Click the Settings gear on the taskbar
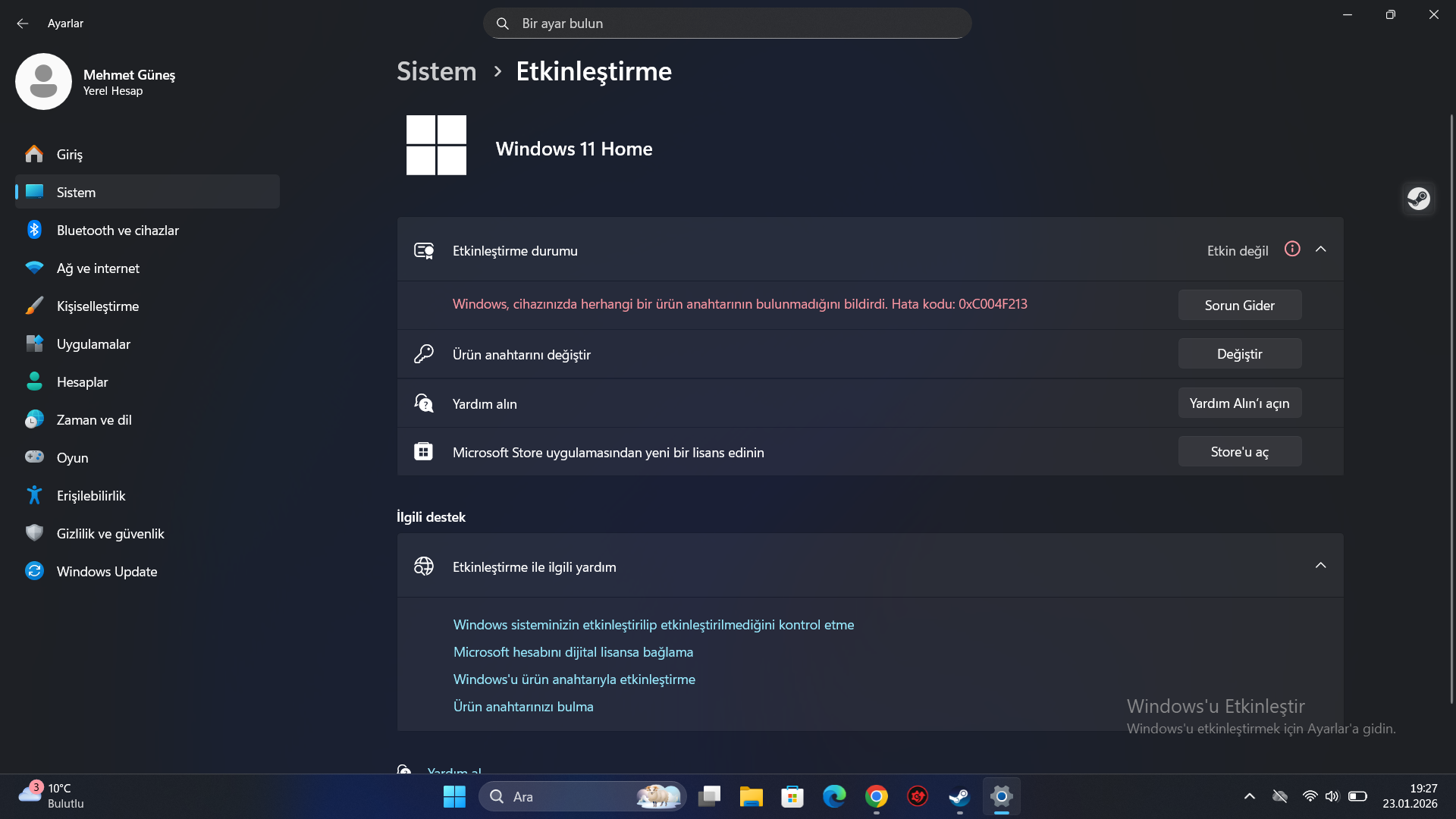 [x=1001, y=796]
